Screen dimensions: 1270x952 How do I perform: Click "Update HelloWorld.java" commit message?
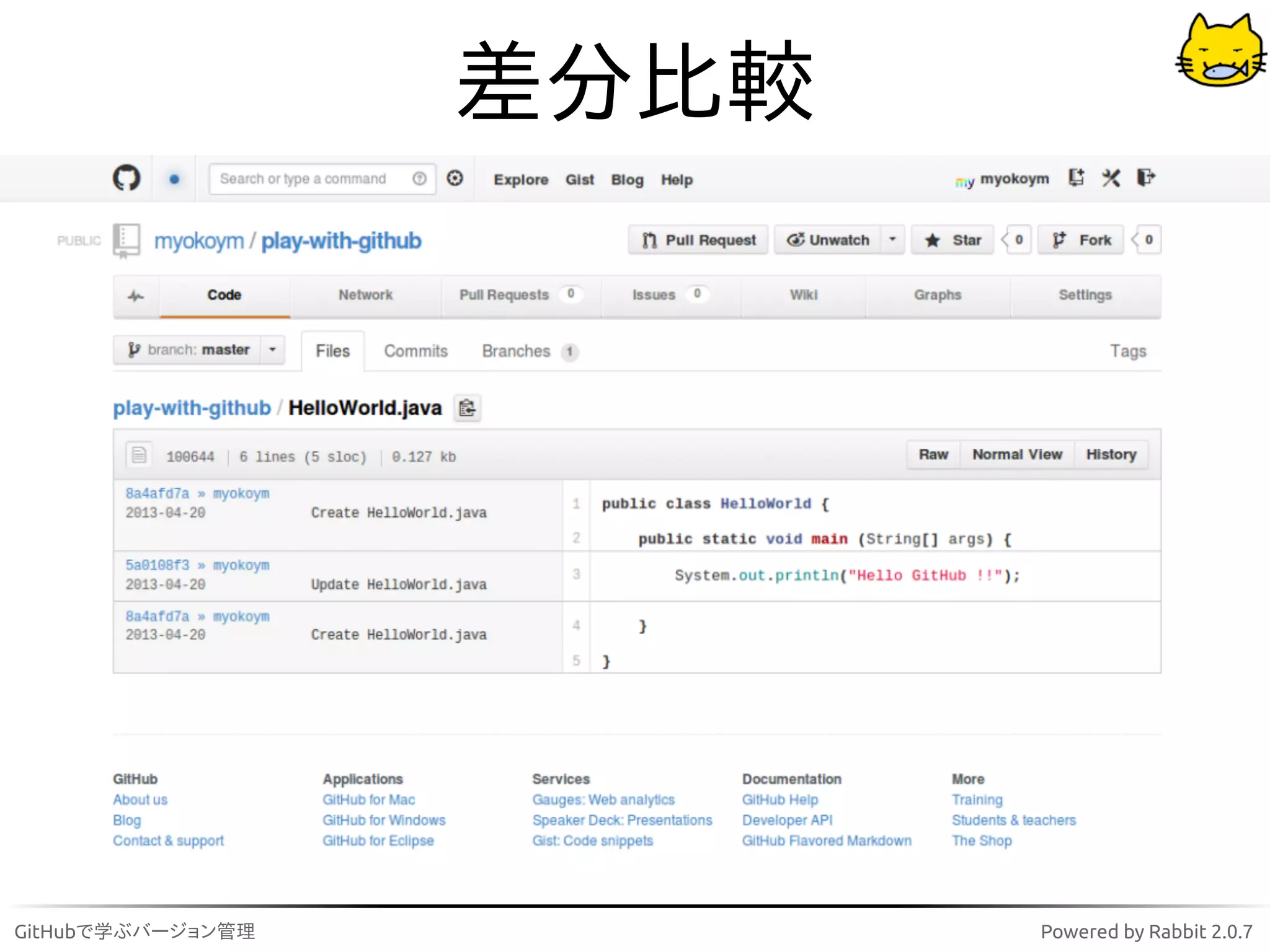399,585
